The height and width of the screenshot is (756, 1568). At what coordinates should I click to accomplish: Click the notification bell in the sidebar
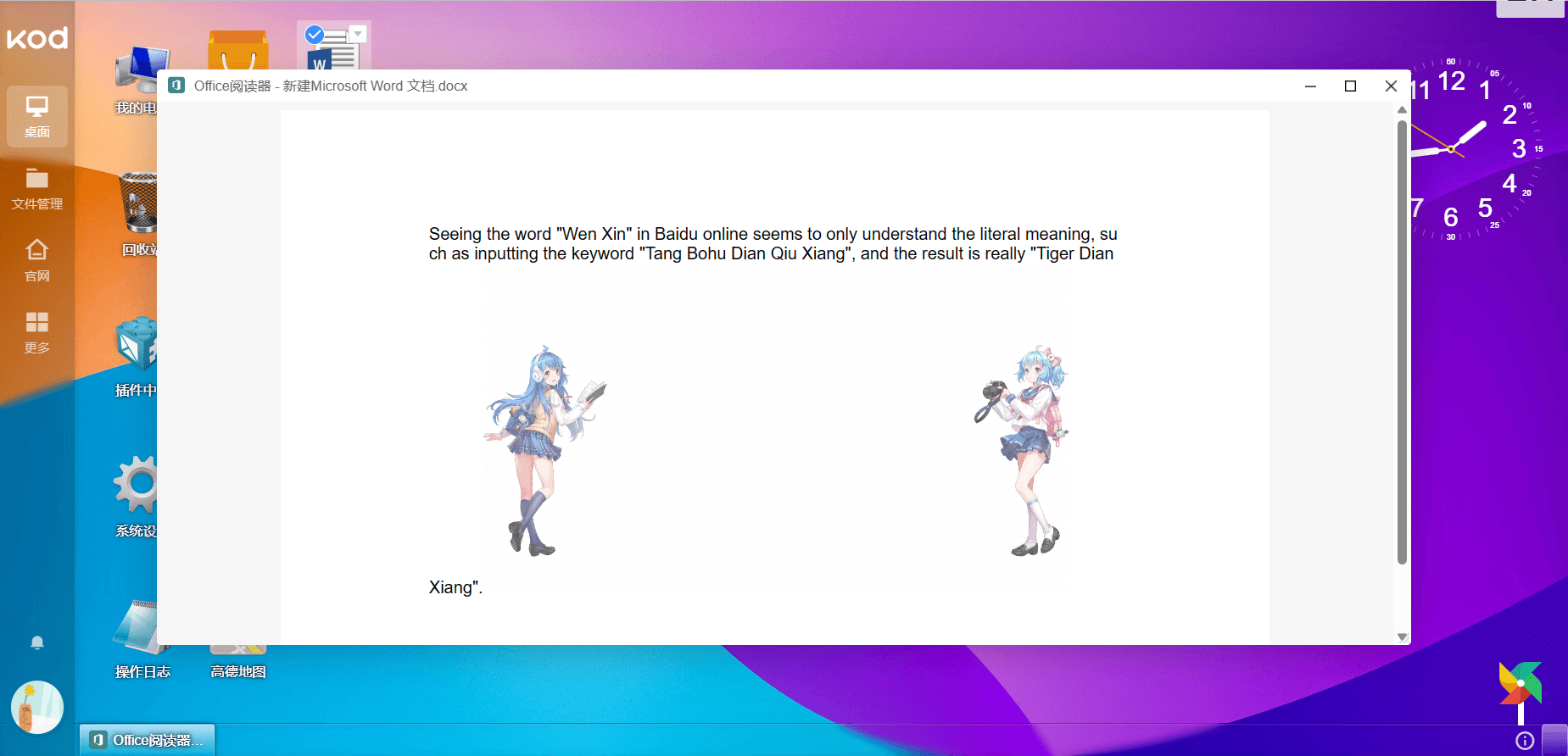point(37,642)
